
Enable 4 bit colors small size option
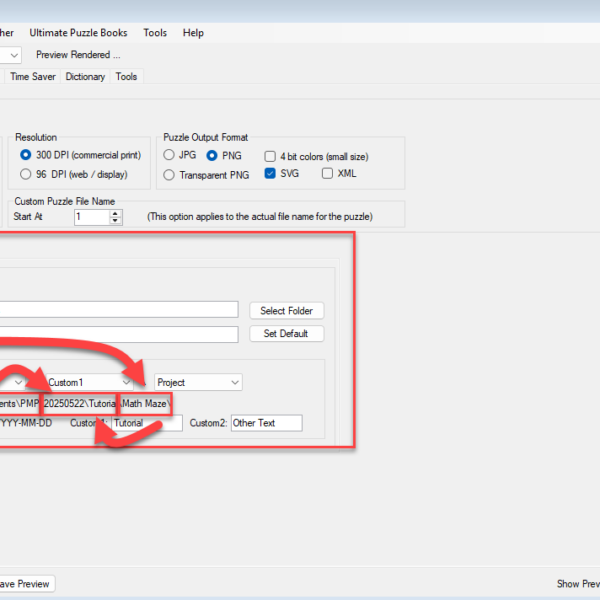[270, 156]
